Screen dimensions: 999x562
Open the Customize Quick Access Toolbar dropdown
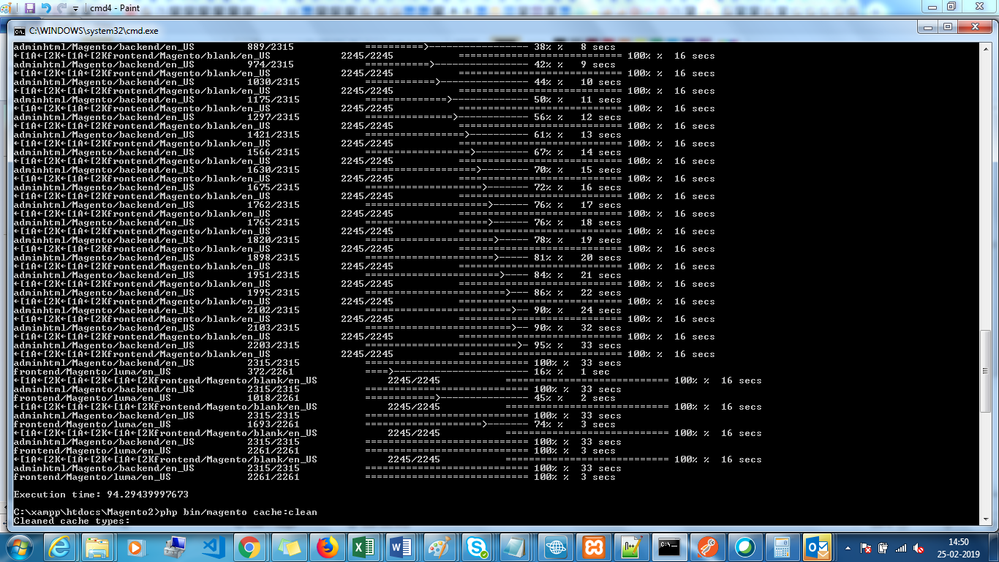pyautogui.click(x=75, y=9)
